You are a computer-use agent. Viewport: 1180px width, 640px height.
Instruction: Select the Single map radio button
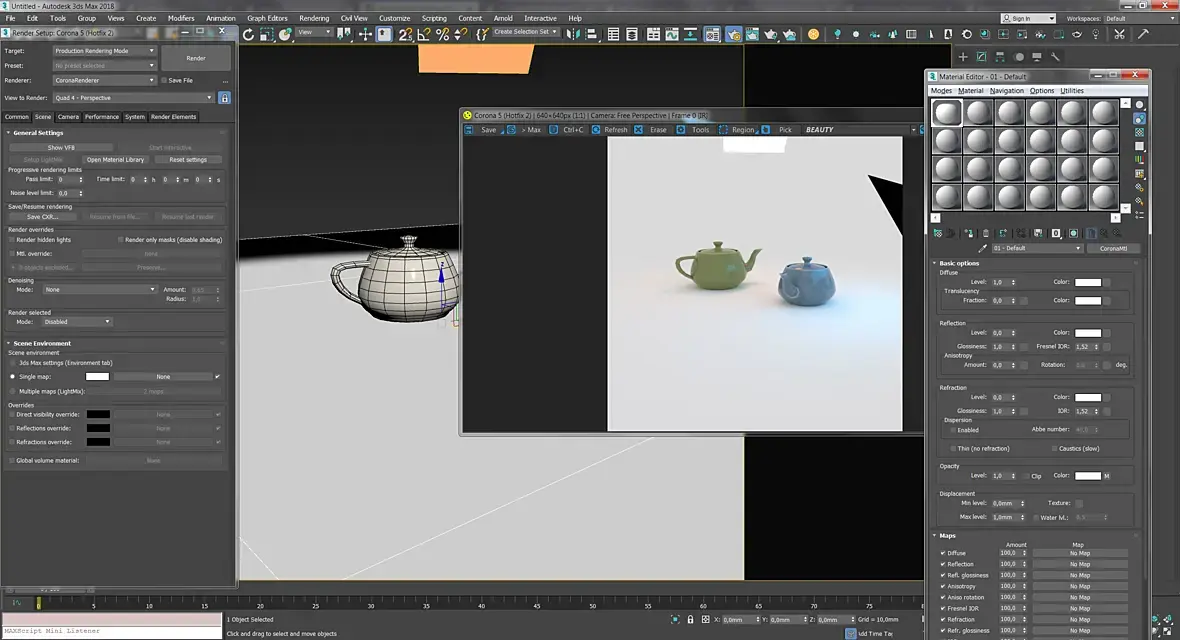tap(12, 377)
